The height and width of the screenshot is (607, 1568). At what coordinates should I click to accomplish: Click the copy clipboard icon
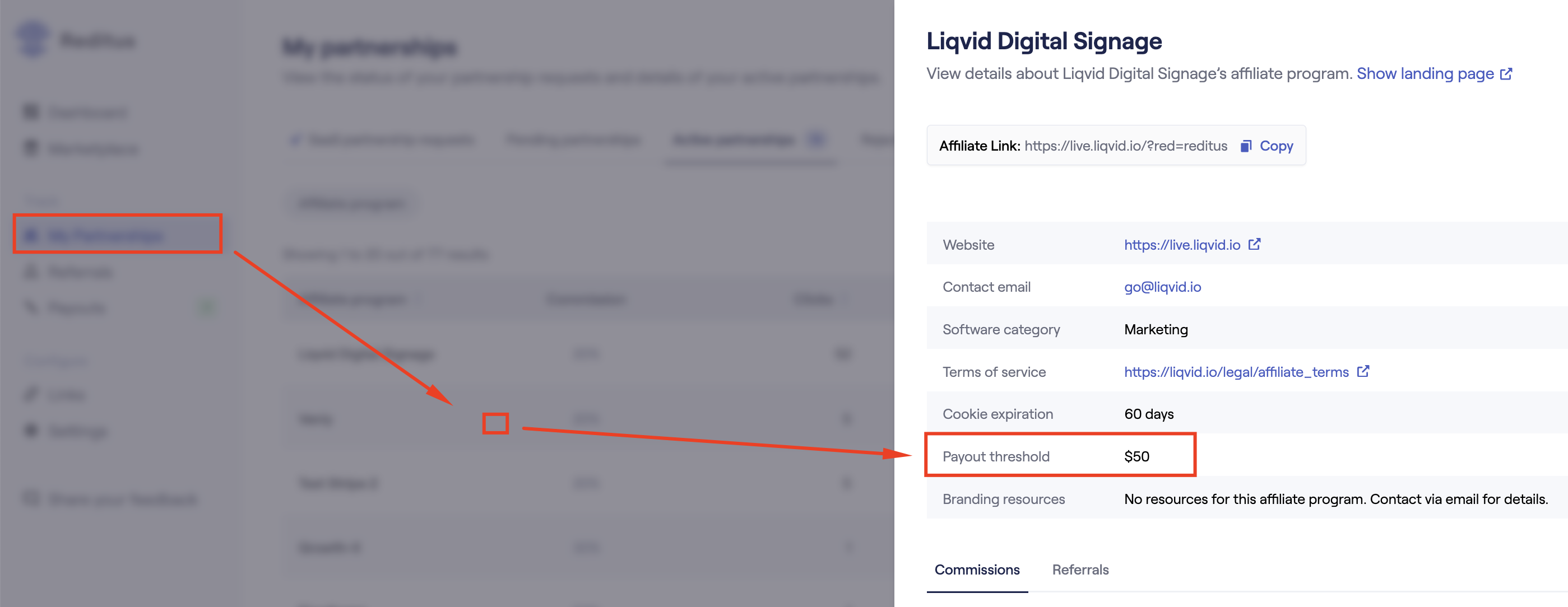pos(1246,146)
